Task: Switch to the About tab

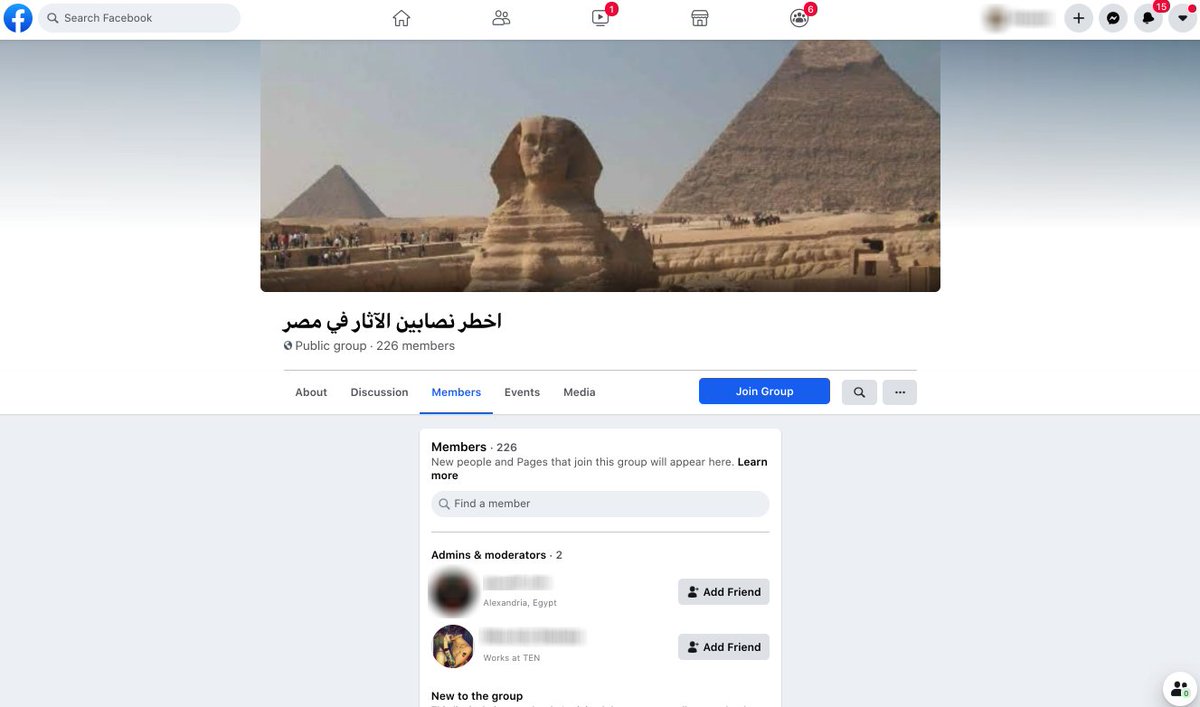Action: 311,392
